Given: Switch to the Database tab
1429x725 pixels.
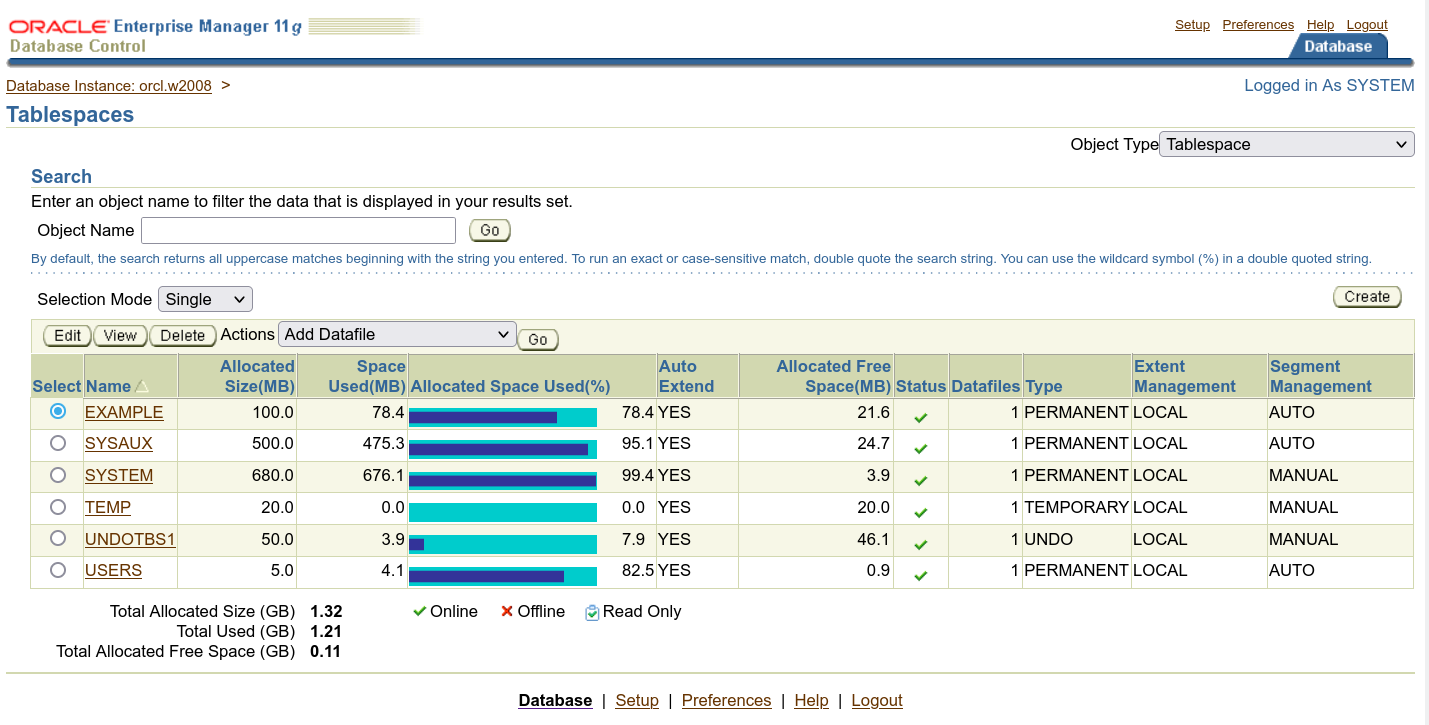Looking at the screenshot, I should [1338, 46].
